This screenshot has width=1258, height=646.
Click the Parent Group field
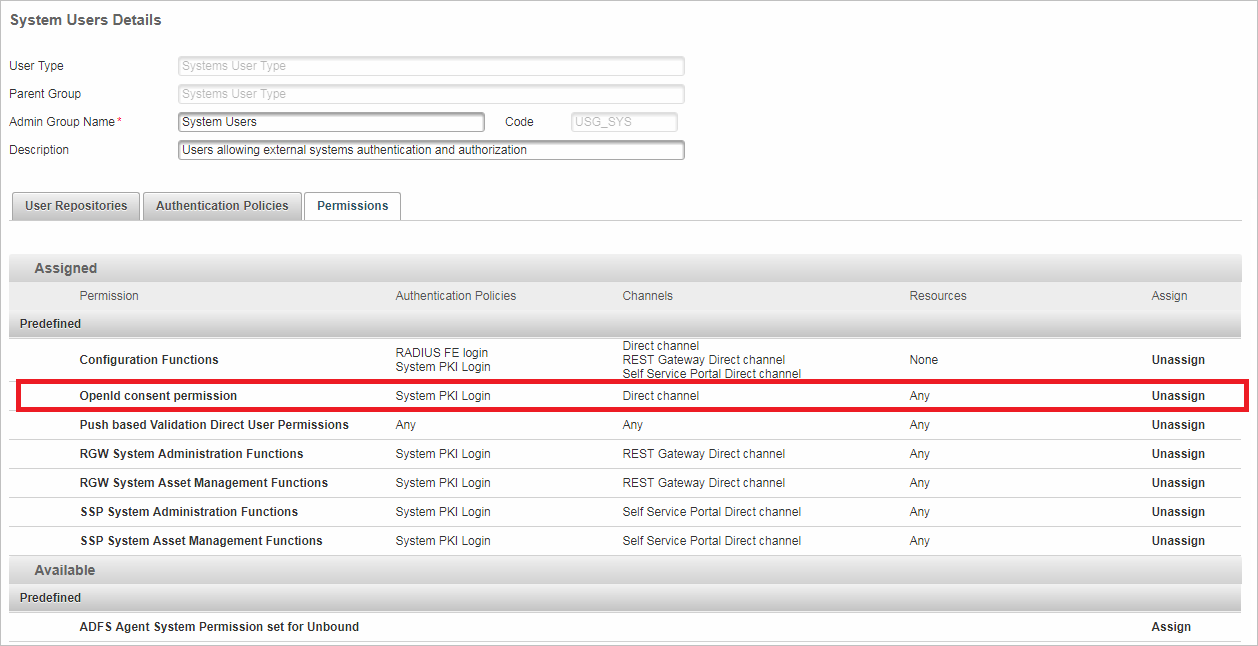coord(431,94)
